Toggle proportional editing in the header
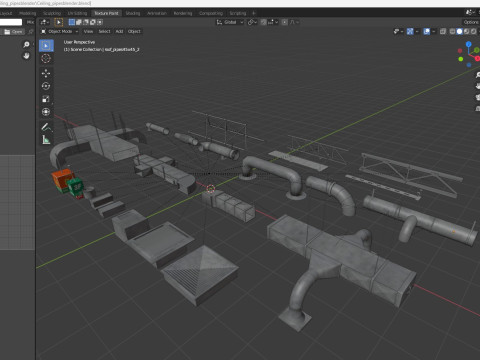This screenshot has height=360, width=480. [284, 22]
